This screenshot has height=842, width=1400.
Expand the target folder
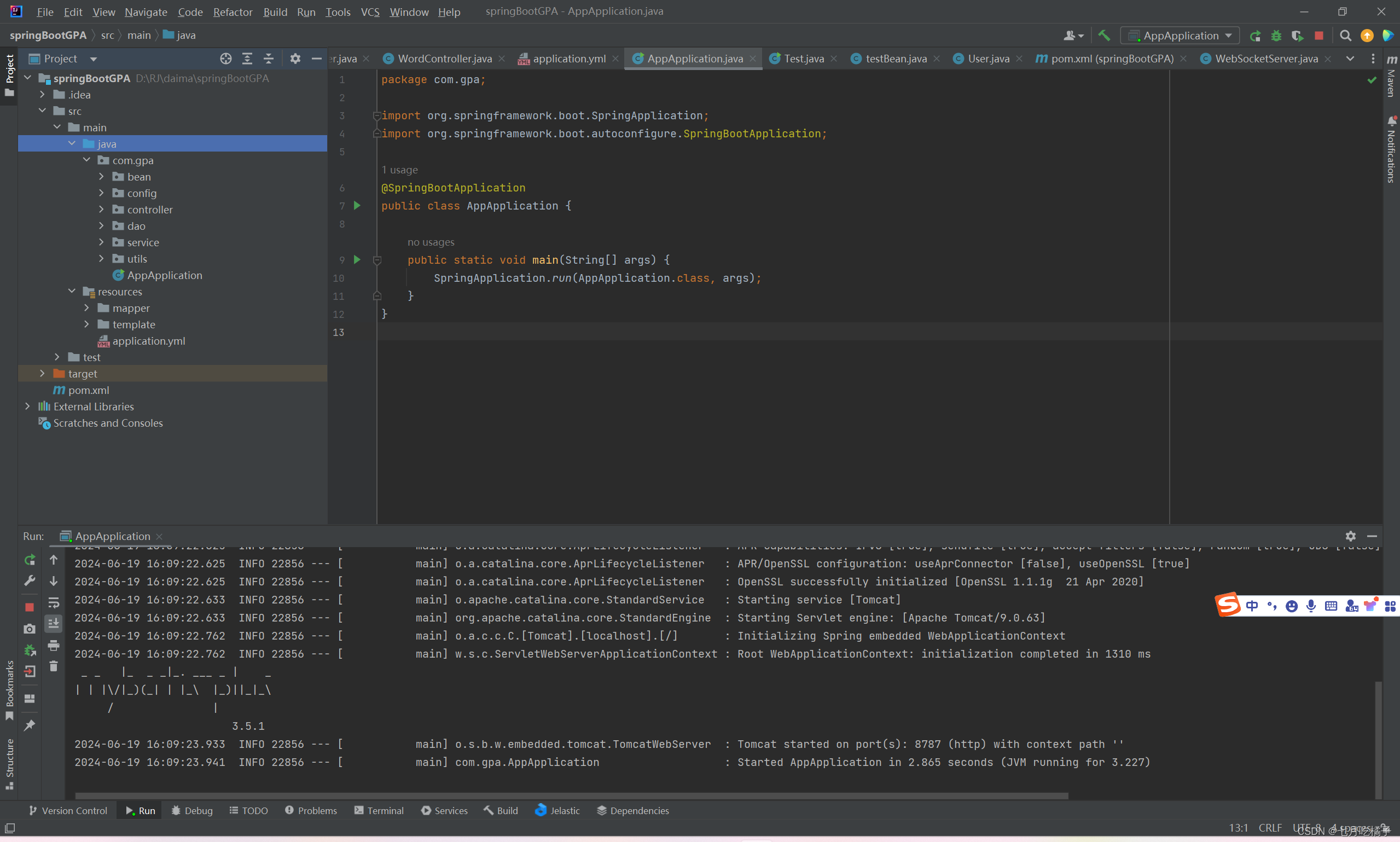point(43,373)
